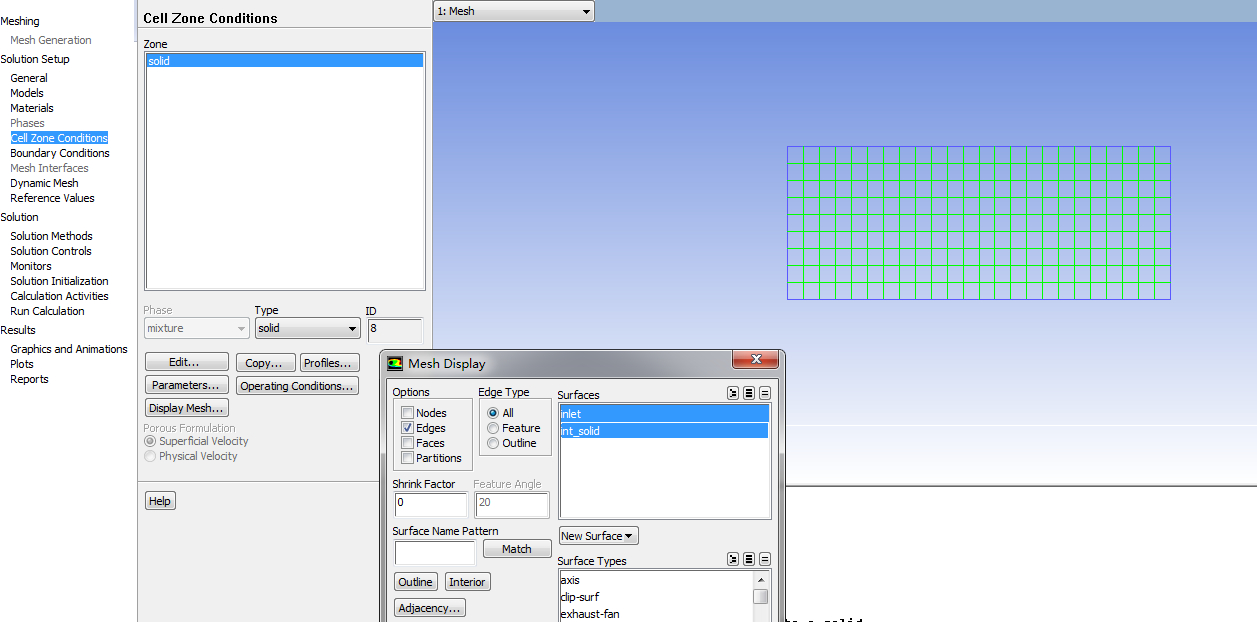Open Calculation Activities page
This screenshot has height=622, width=1257.
(59, 296)
